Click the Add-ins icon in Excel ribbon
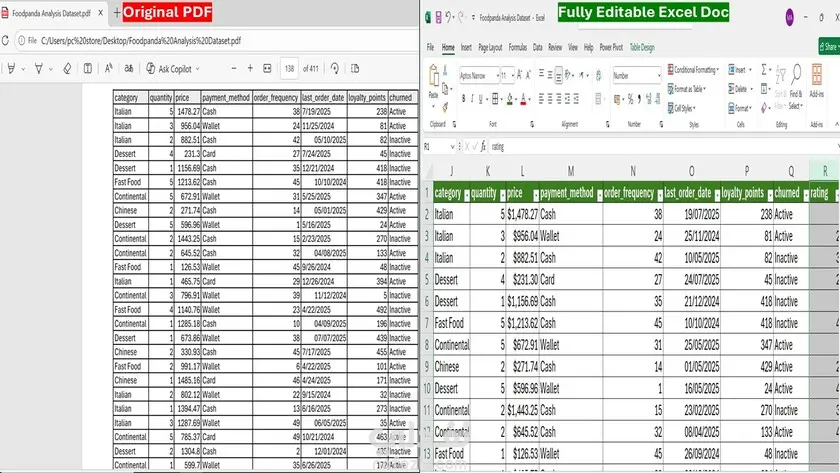 pyautogui.click(x=817, y=75)
